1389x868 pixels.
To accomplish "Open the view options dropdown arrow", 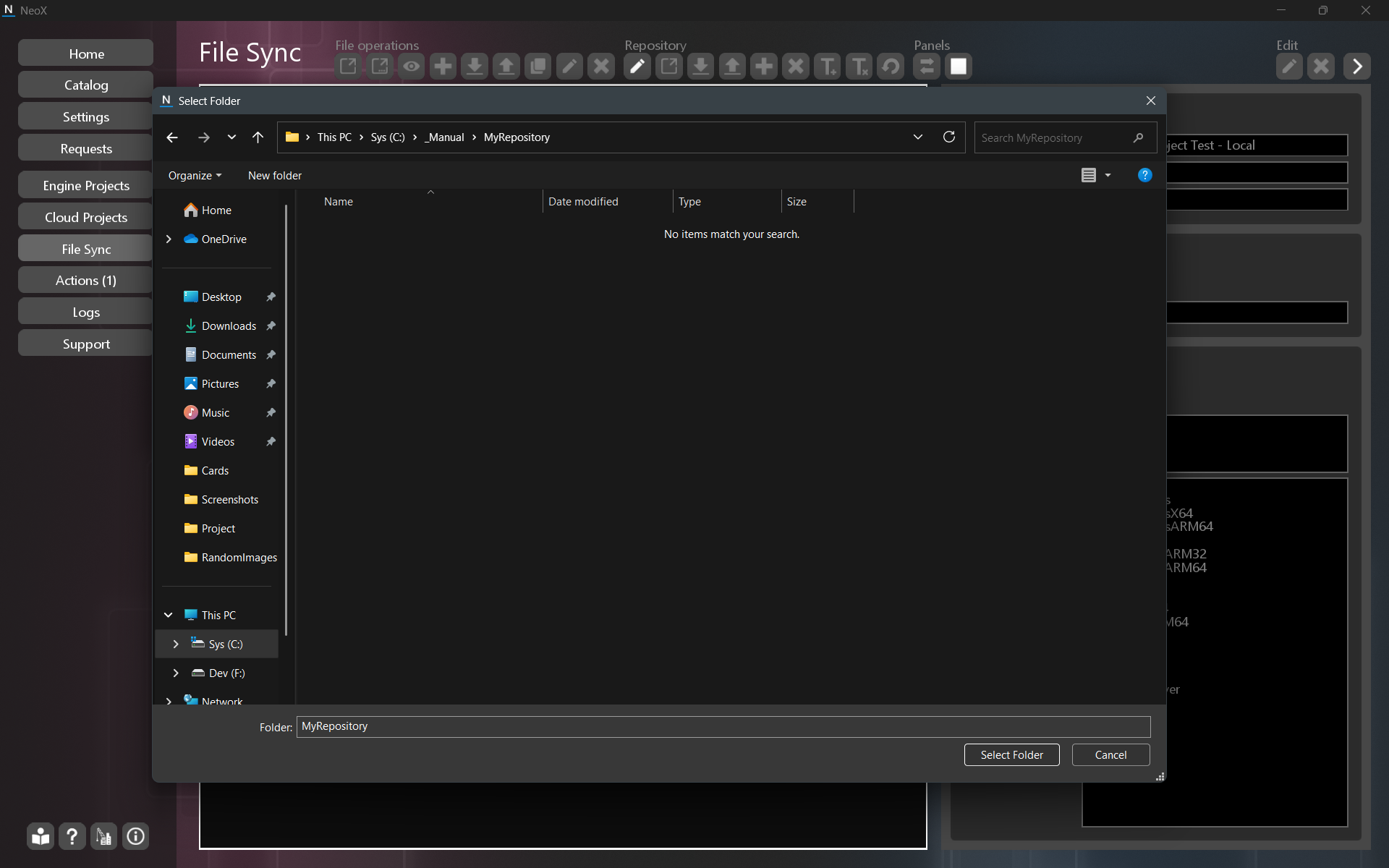I will tap(1108, 176).
